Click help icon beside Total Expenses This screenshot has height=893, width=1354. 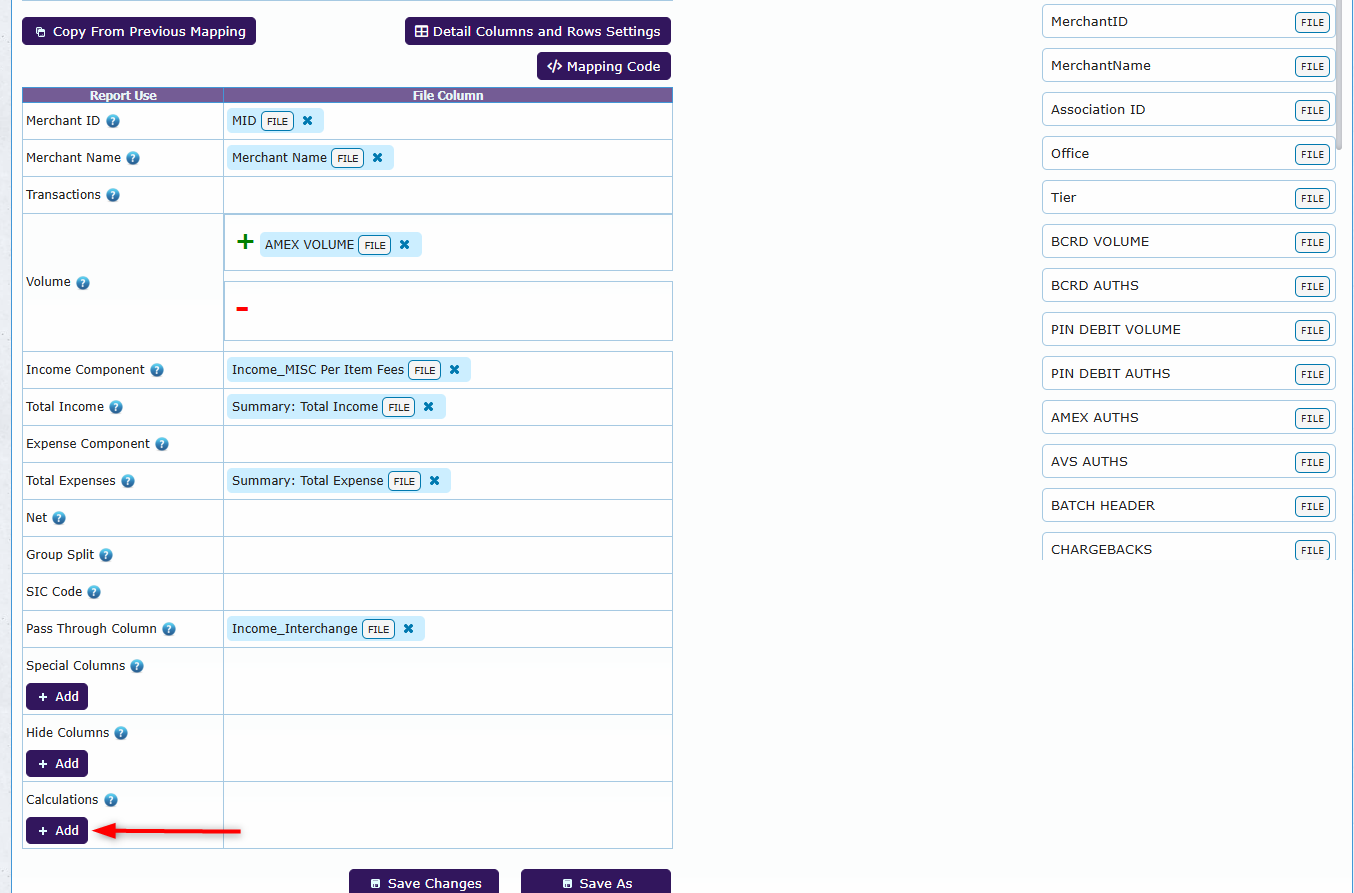click(x=128, y=481)
